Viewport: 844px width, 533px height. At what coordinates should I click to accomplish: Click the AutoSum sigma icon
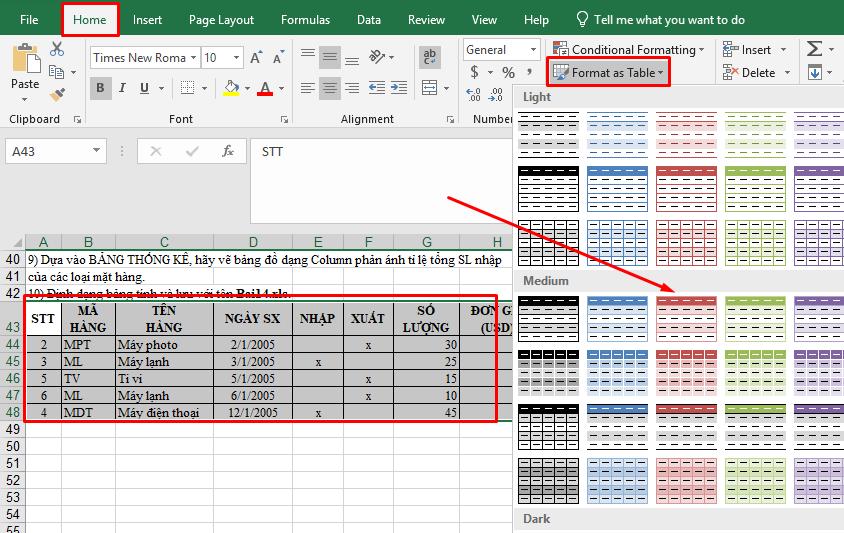pos(815,49)
